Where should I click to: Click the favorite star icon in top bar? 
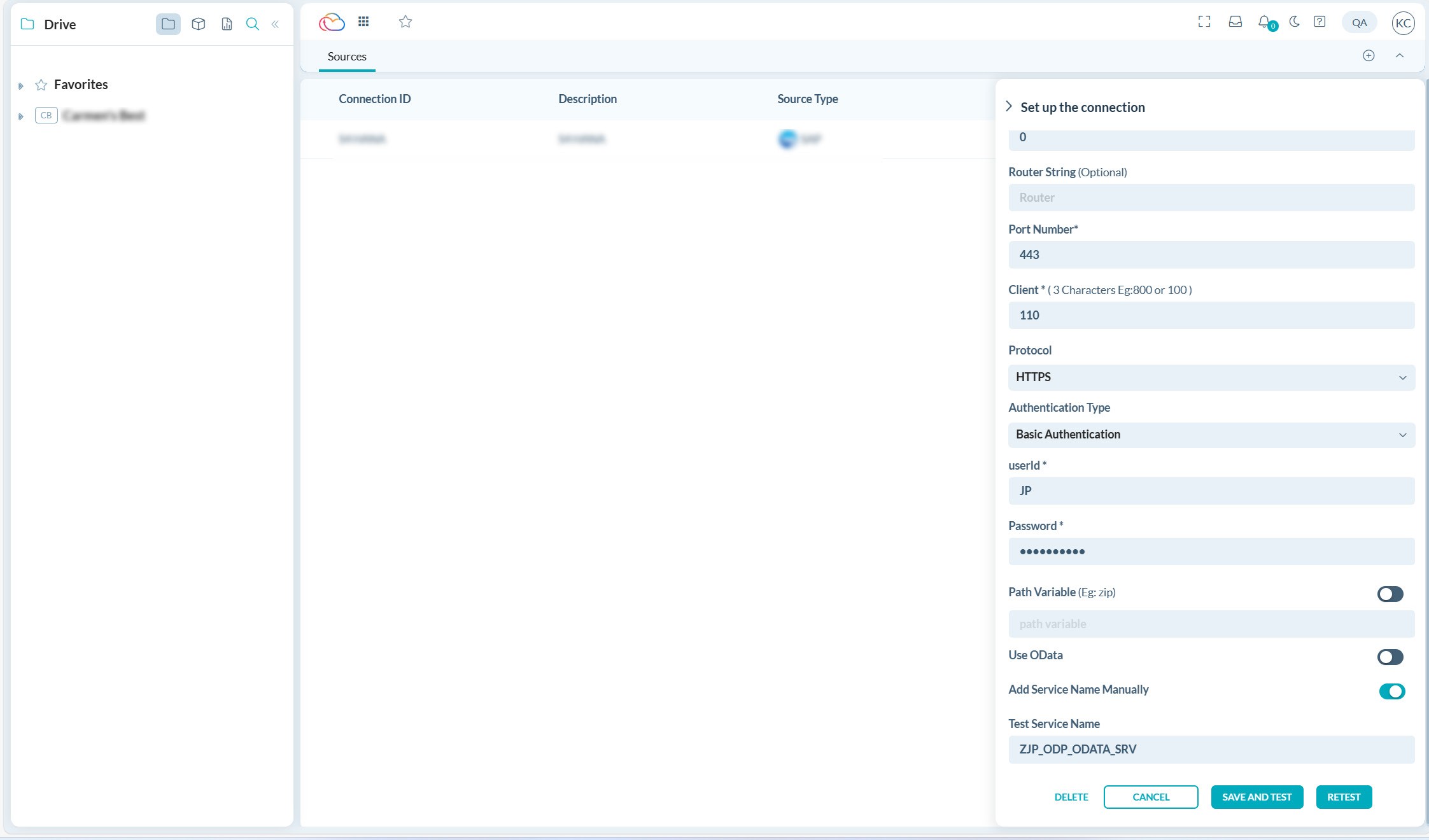[x=405, y=22]
